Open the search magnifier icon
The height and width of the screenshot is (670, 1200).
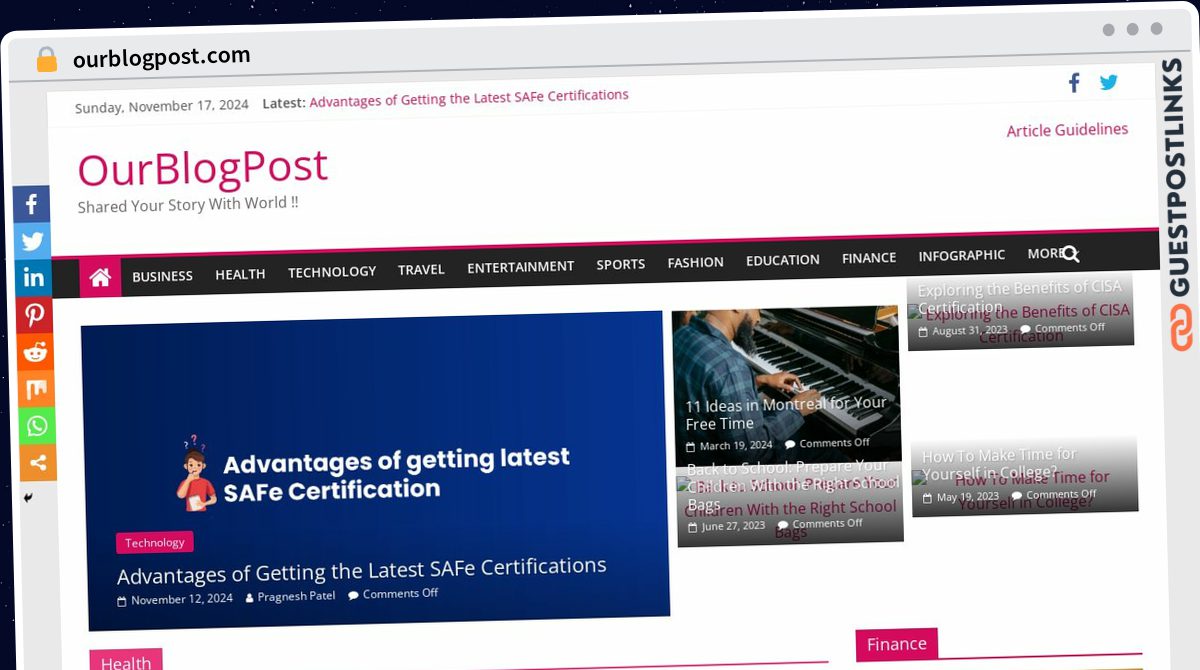pyautogui.click(x=1070, y=254)
